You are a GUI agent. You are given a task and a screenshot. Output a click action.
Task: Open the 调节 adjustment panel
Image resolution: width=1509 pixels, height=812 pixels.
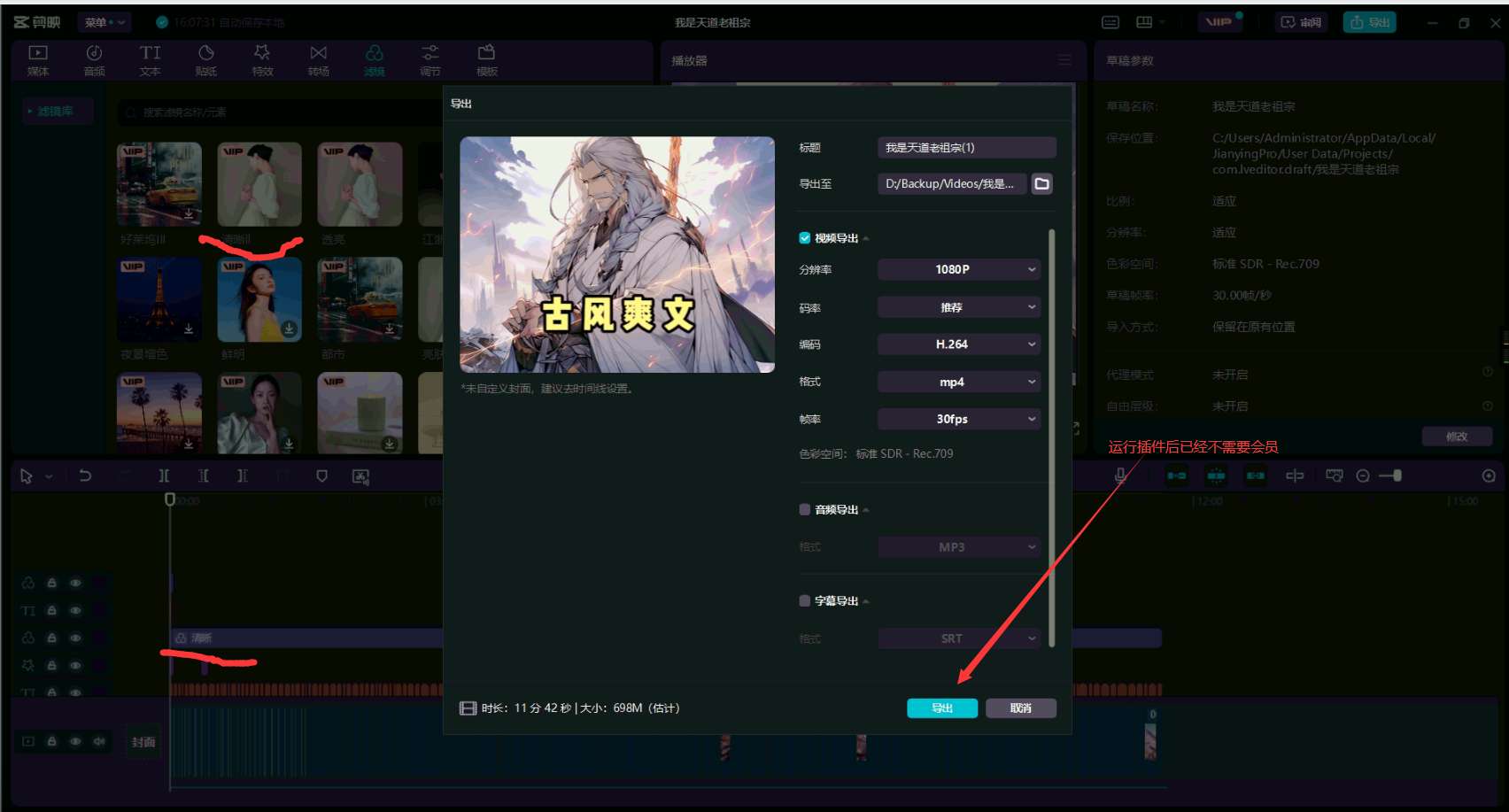coord(429,60)
